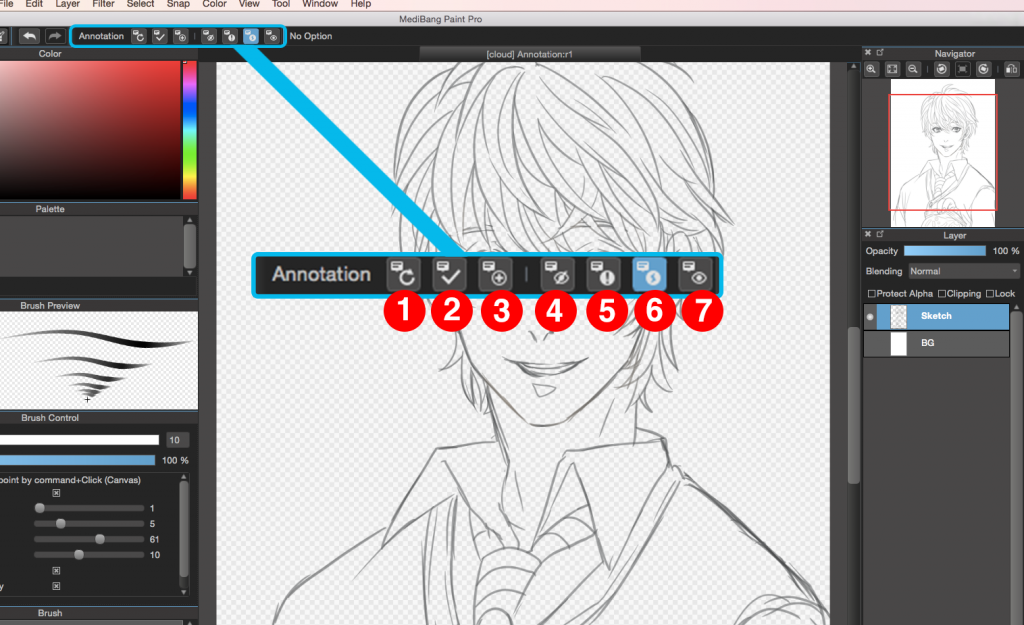Click canvas vertical scrollbar up arrow
Screen dimensions: 1024x625
tap(852, 67)
